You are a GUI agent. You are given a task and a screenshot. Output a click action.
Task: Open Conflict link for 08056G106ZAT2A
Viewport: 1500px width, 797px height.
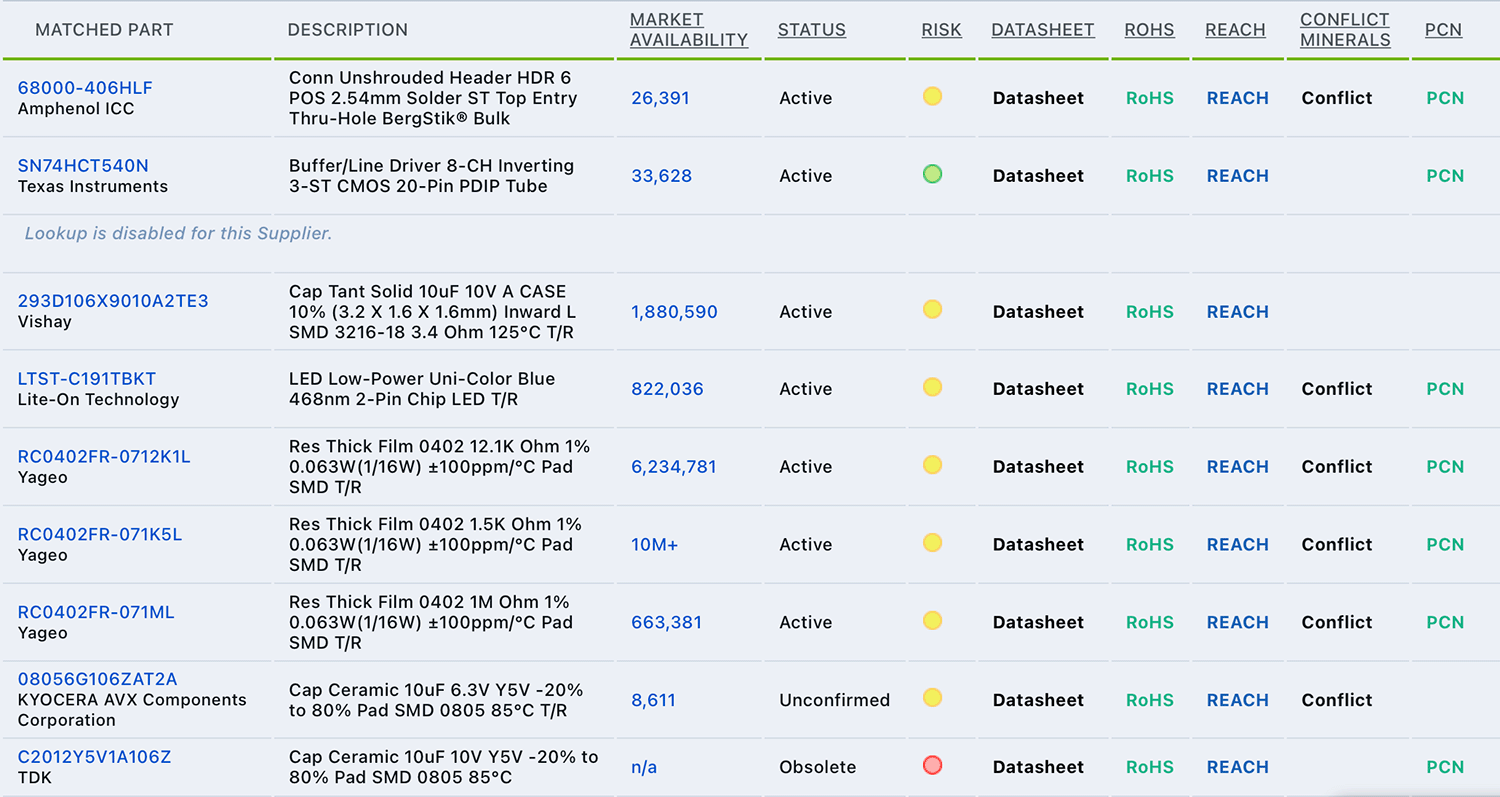pos(1337,700)
